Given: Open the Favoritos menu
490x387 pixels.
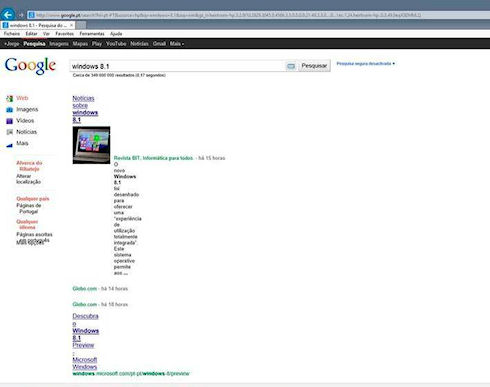Looking at the screenshot, I should [65, 34].
